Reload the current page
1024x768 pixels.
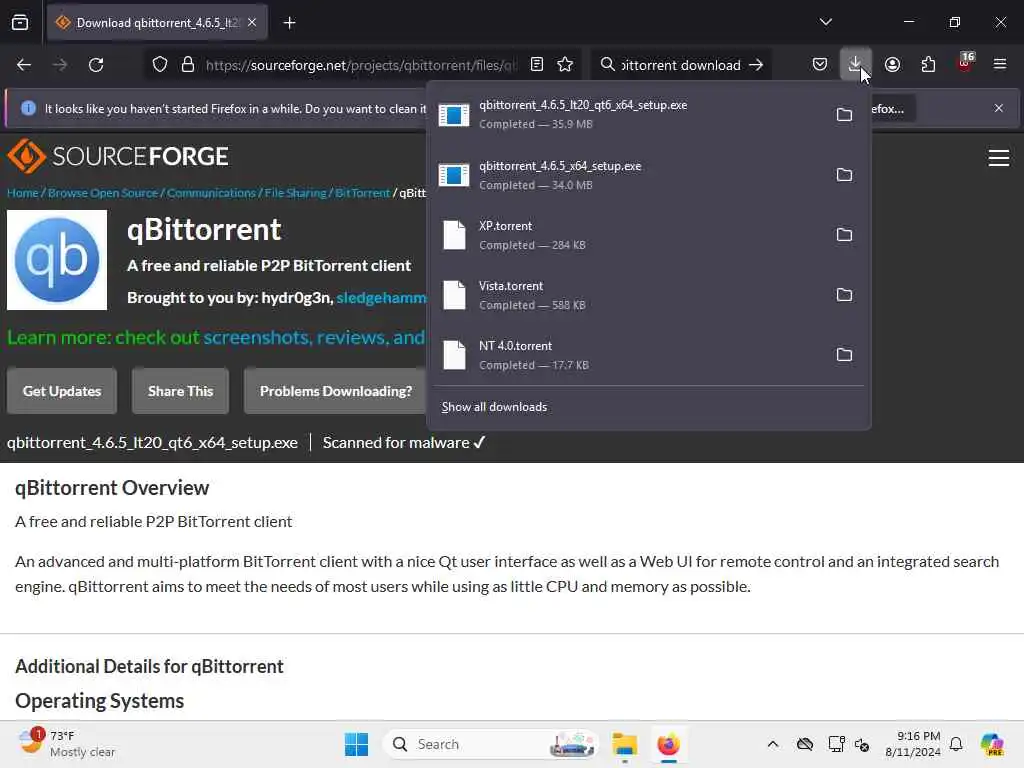(96, 65)
